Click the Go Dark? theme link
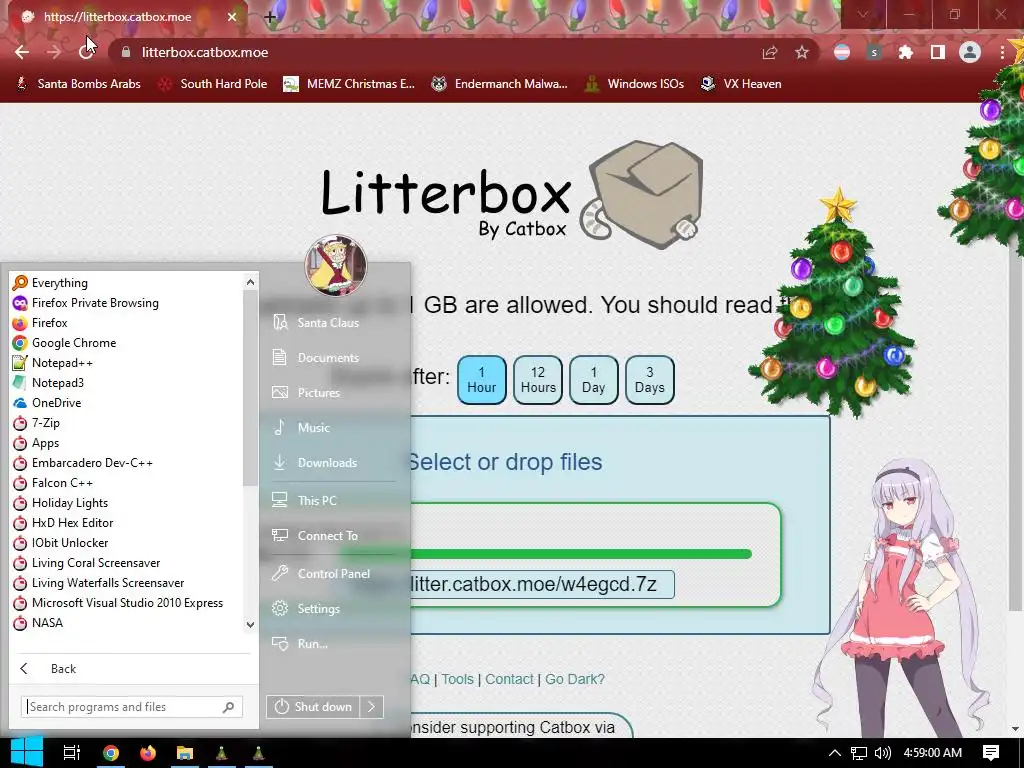Image resolution: width=1024 pixels, height=768 pixels. pyautogui.click(x=575, y=679)
